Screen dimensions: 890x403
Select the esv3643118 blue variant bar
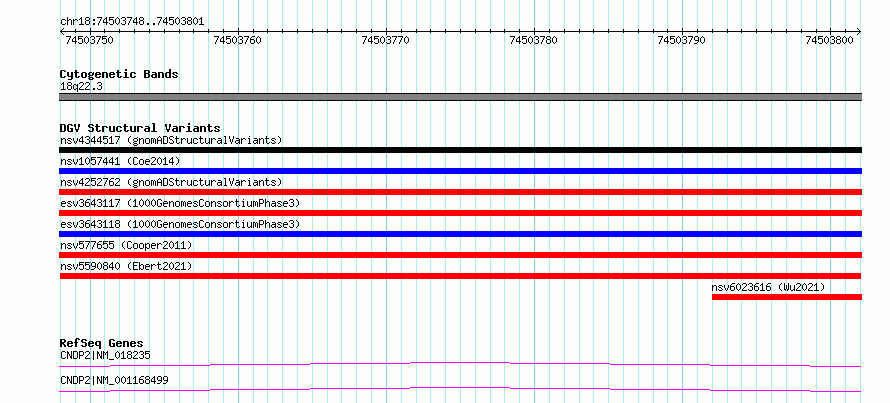460,234
